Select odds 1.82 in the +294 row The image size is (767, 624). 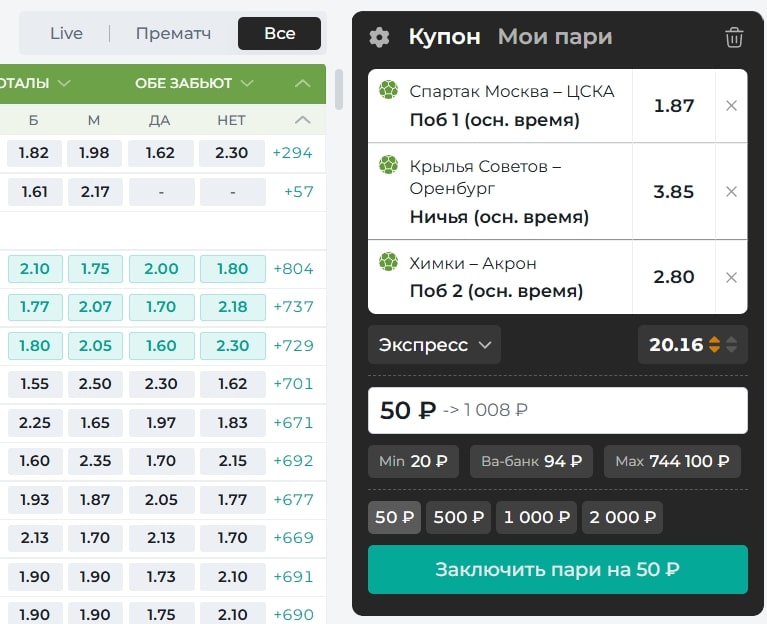pyautogui.click(x=34, y=153)
